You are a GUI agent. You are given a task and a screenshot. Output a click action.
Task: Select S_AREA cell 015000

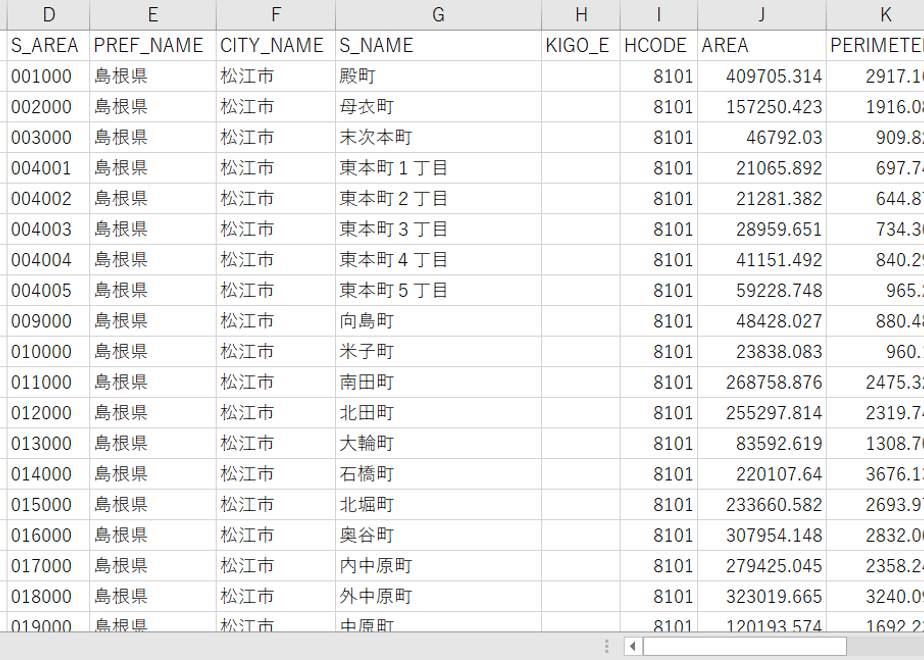click(x=48, y=505)
